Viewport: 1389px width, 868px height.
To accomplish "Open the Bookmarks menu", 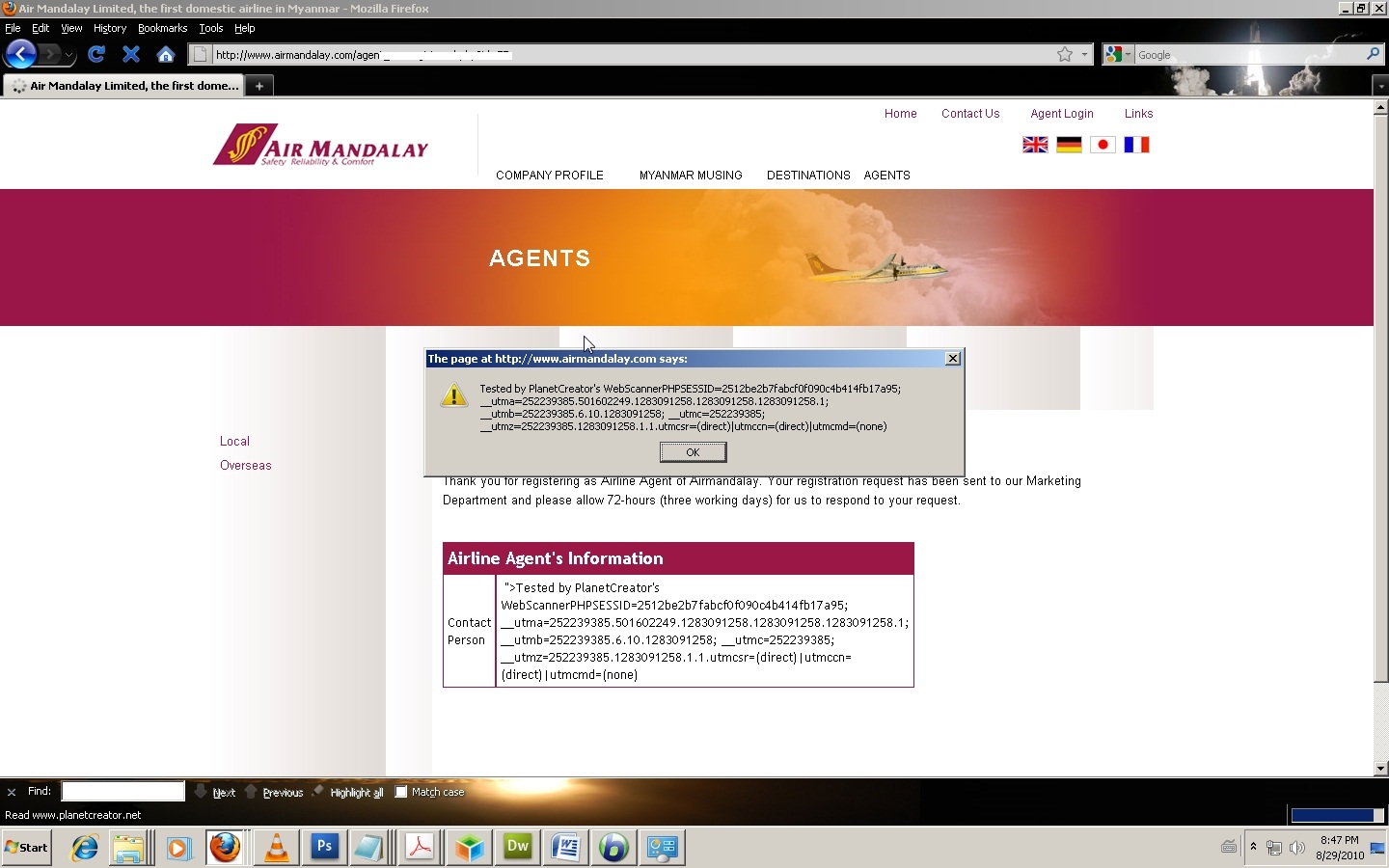I will 162,28.
